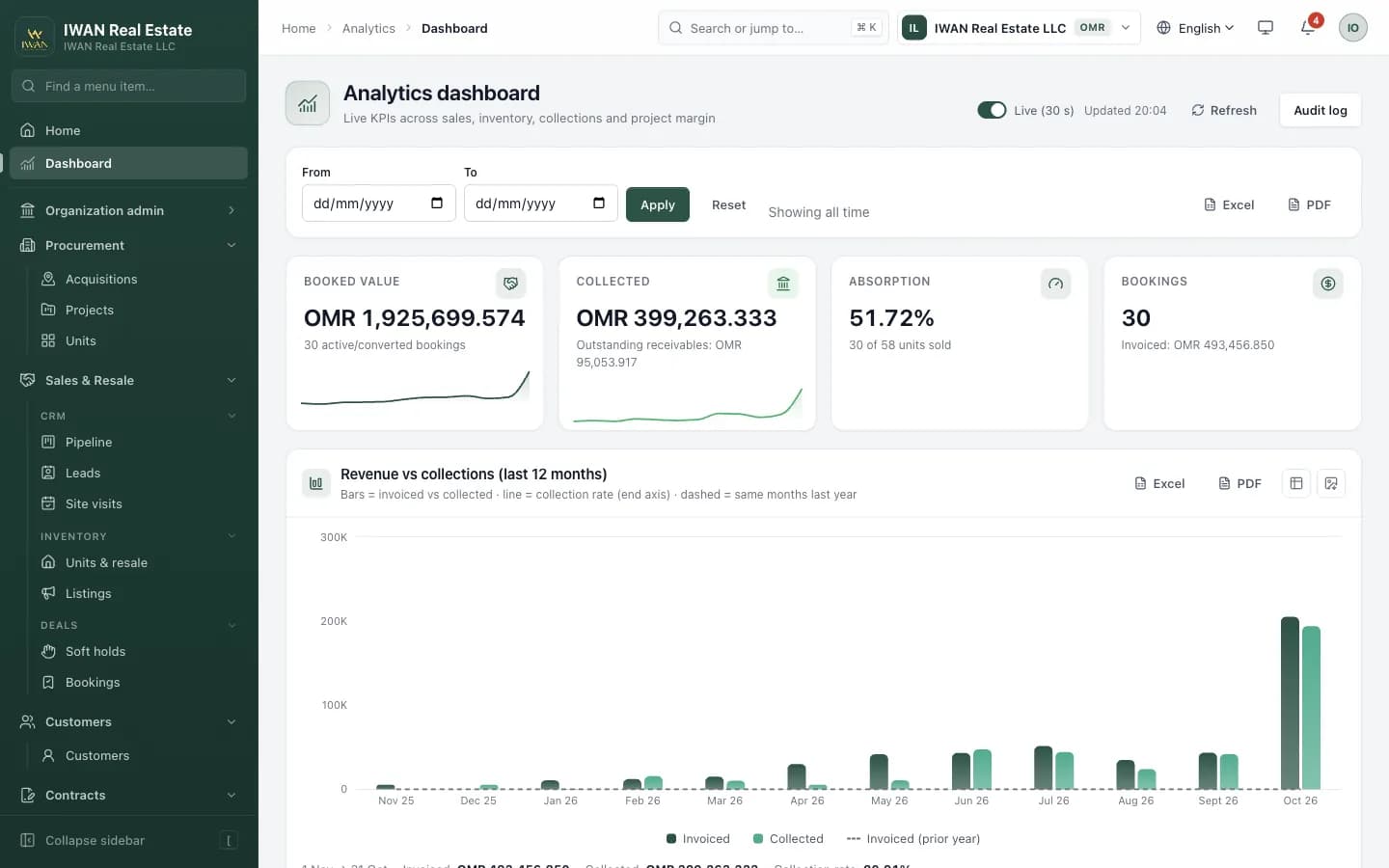Go to Home in the sidebar
Image resolution: width=1389 pixels, height=868 pixels.
(128, 130)
